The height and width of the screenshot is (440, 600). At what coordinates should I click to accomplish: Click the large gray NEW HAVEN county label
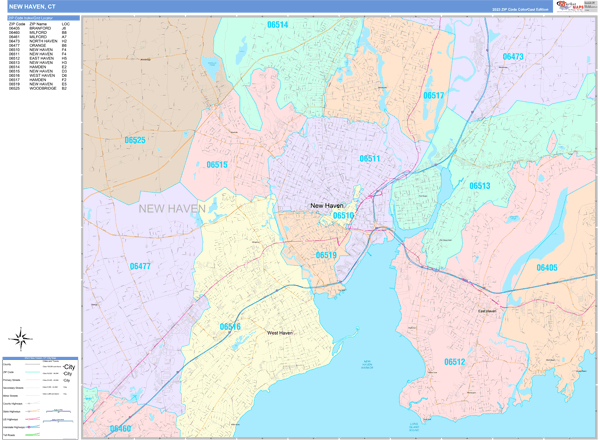pos(172,209)
